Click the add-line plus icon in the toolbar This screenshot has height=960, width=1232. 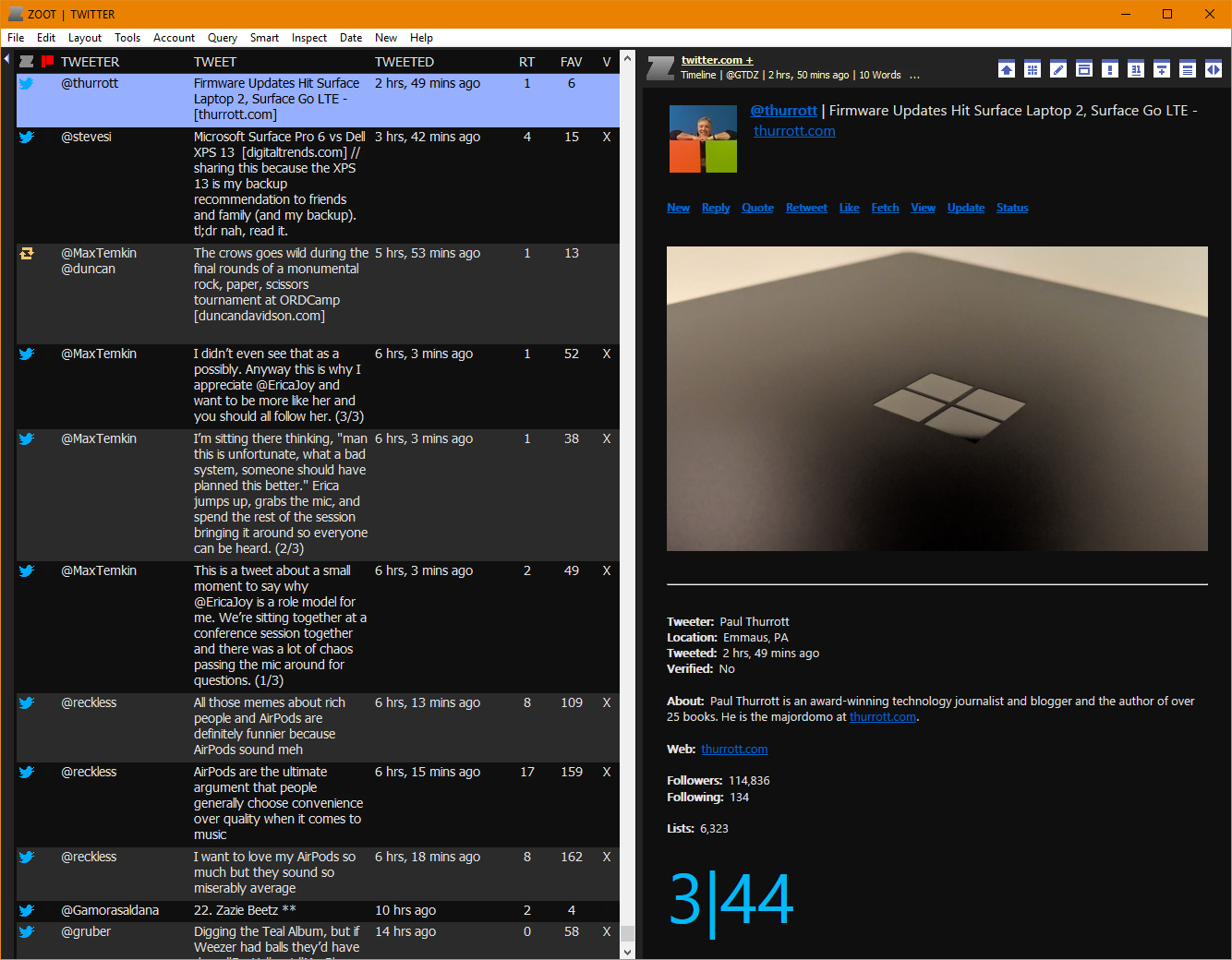click(x=1162, y=69)
